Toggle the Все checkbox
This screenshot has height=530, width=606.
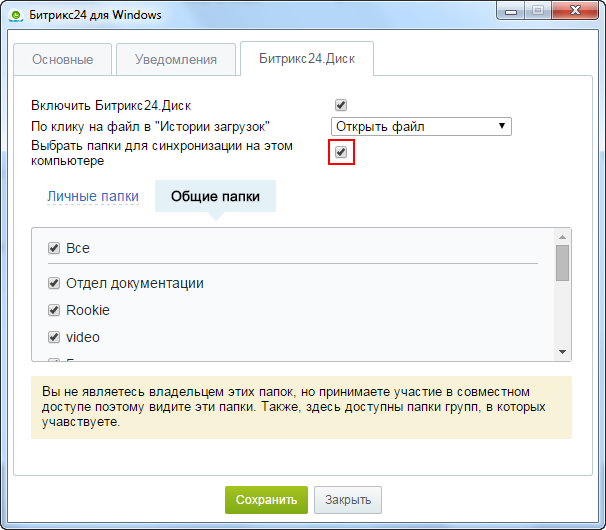54,248
